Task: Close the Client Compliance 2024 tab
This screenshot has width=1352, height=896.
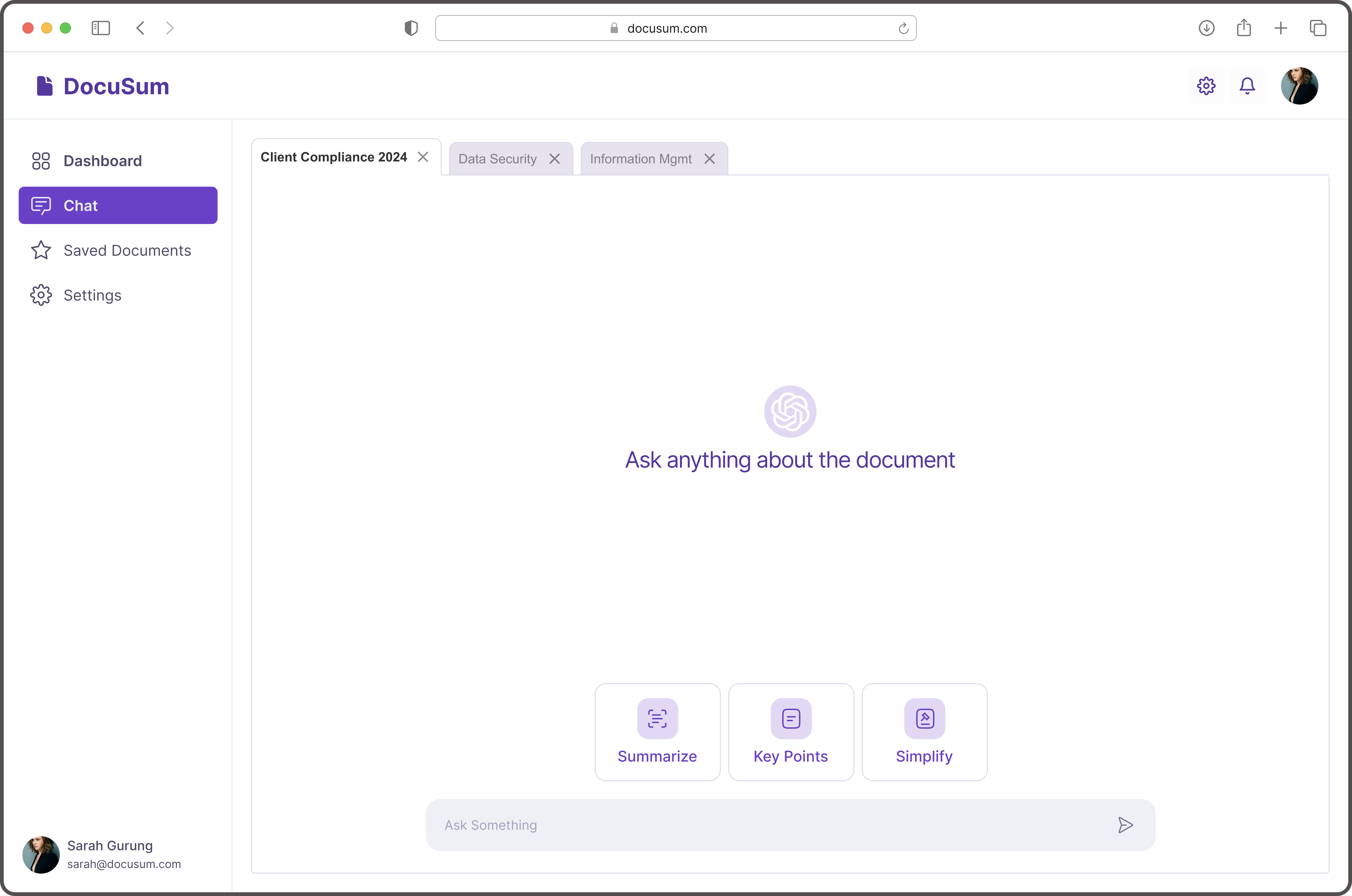Action: (423, 157)
